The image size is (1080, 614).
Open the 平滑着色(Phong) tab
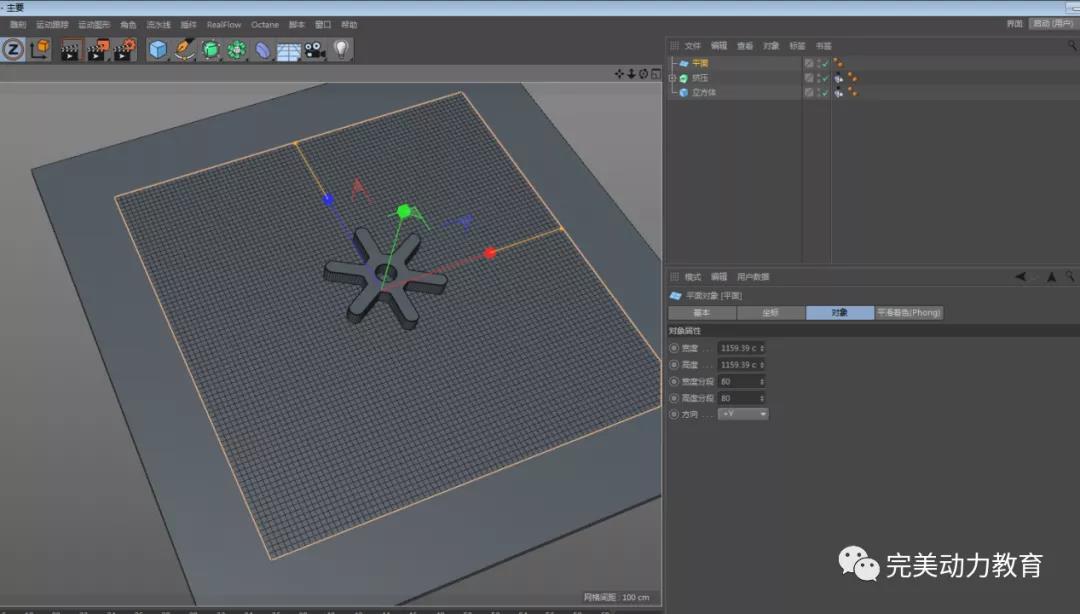coord(909,313)
